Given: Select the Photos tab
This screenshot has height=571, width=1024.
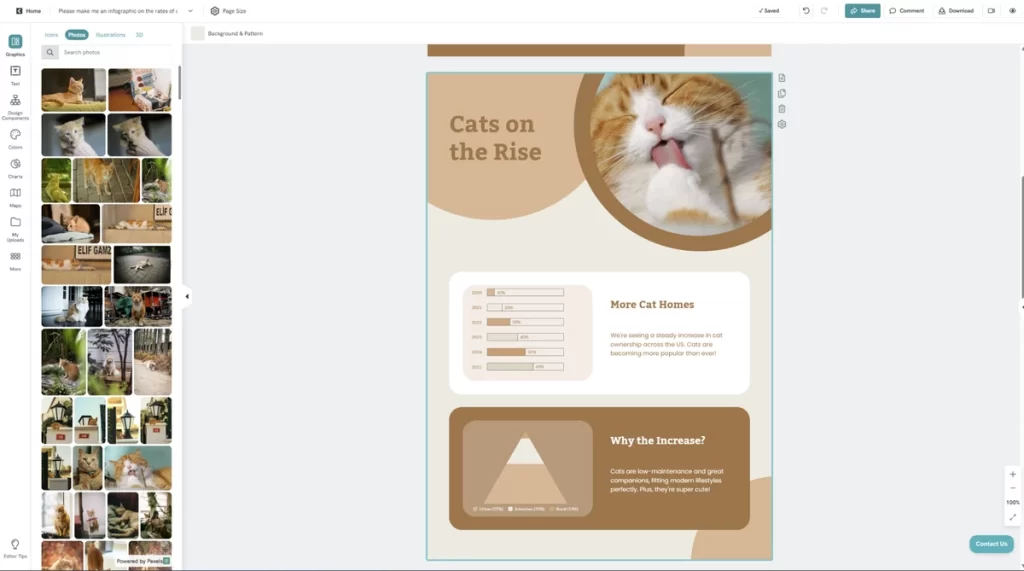Looking at the screenshot, I should click(76, 35).
